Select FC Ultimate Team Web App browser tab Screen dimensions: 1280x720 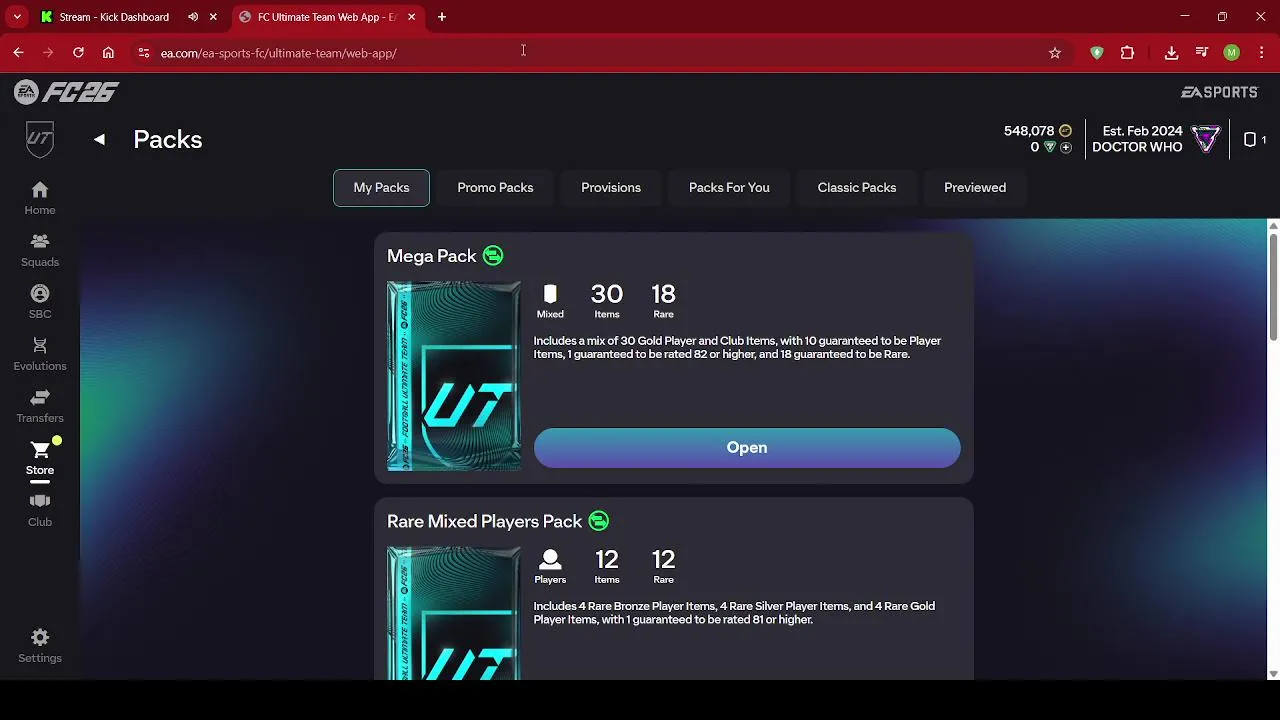[x=326, y=17]
